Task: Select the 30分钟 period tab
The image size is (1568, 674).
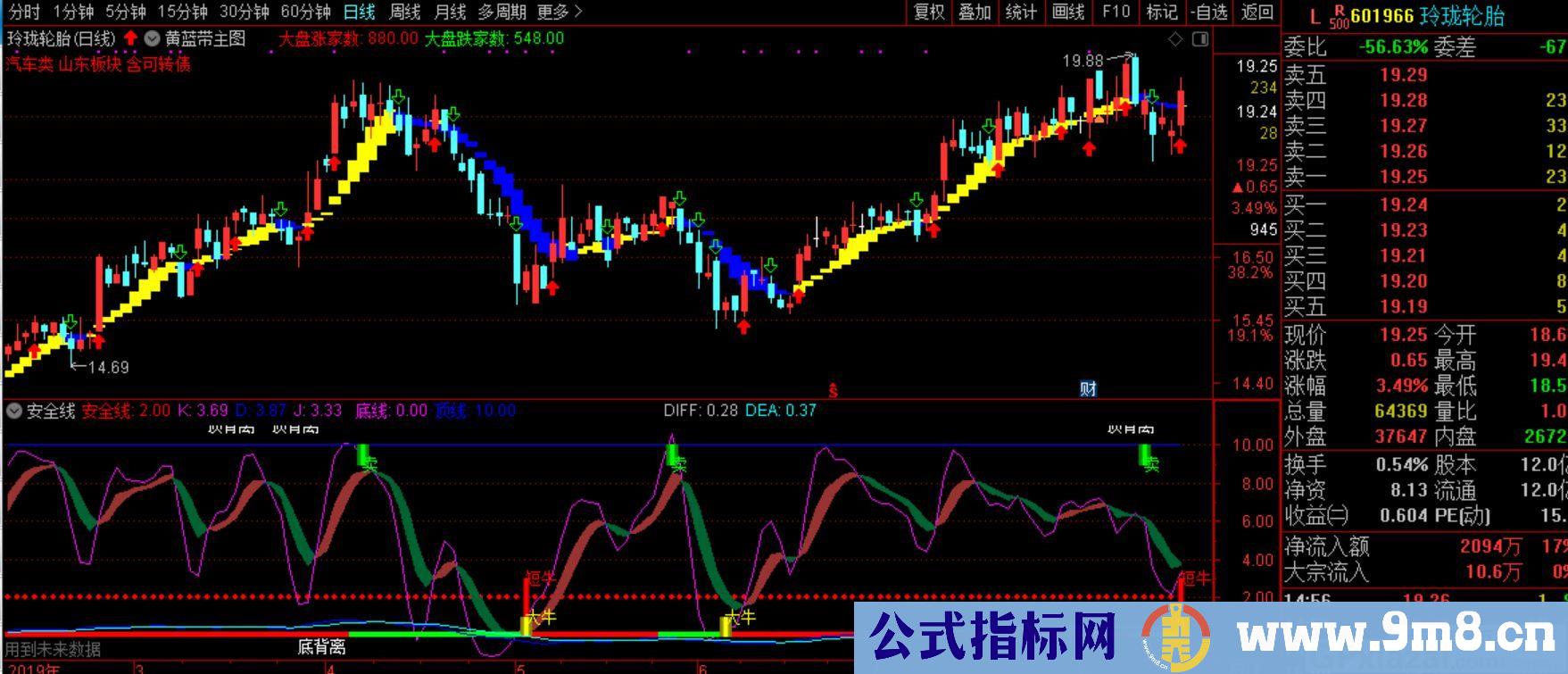Action: [245, 12]
